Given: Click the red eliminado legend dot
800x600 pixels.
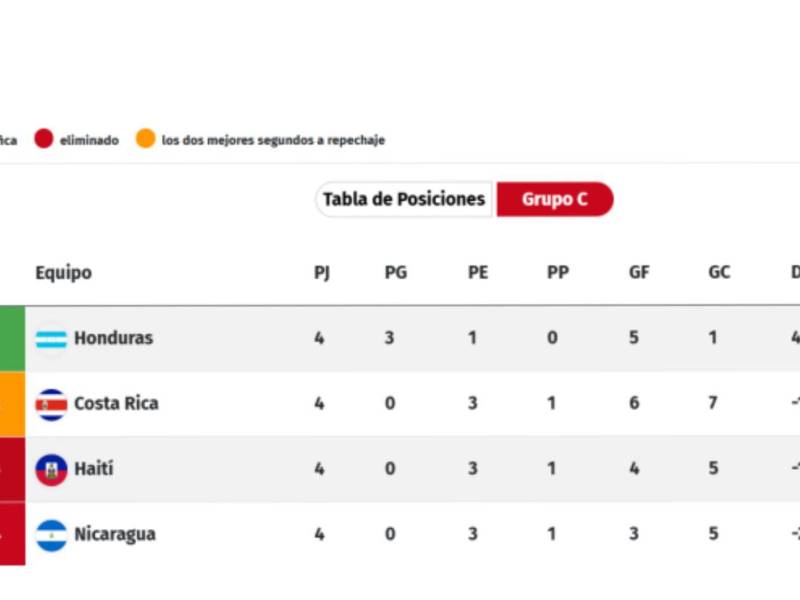Looking at the screenshot, I should click(x=43, y=140).
